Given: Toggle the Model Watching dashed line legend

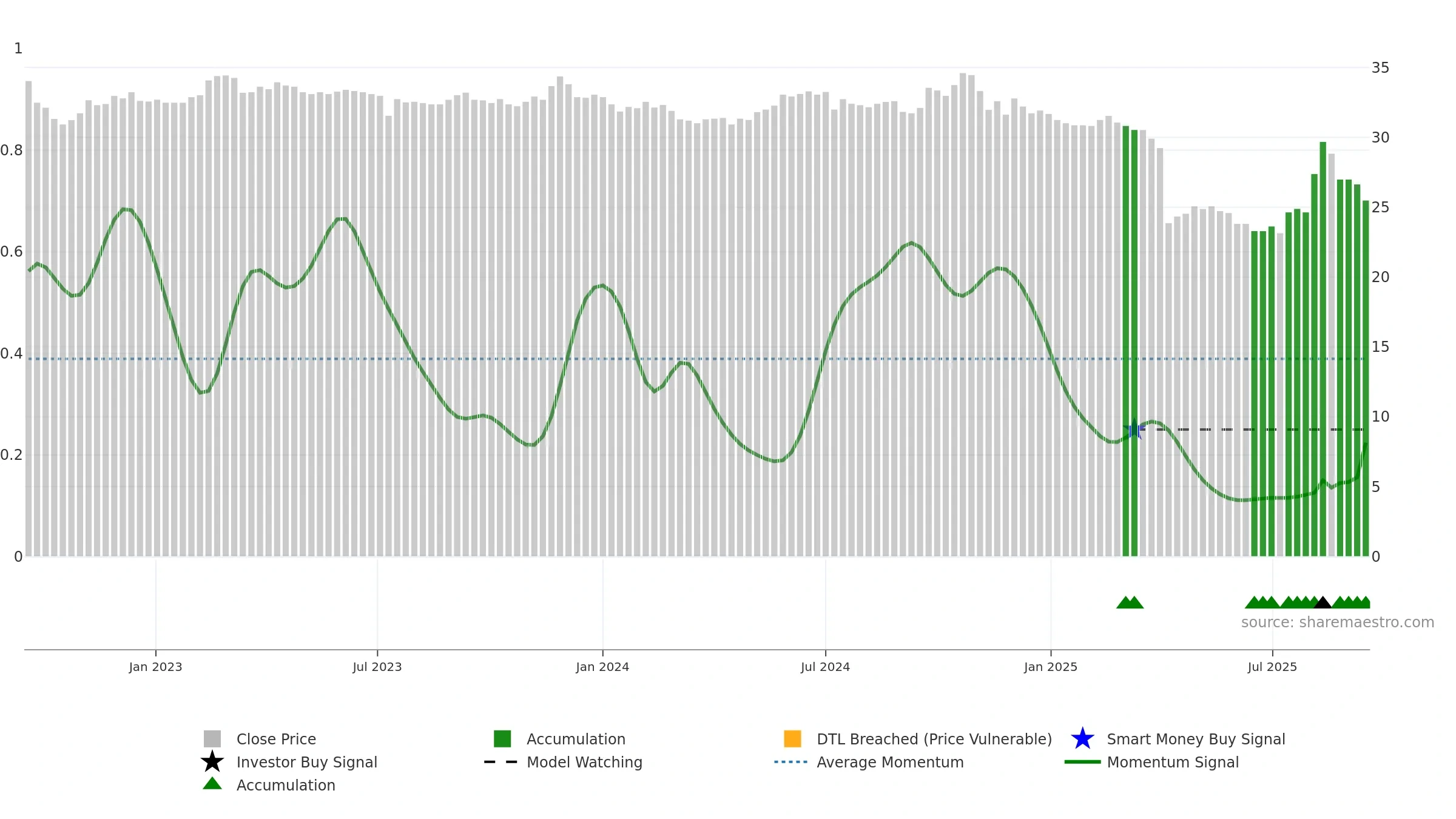Looking at the screenshot, I should [501, 762].
